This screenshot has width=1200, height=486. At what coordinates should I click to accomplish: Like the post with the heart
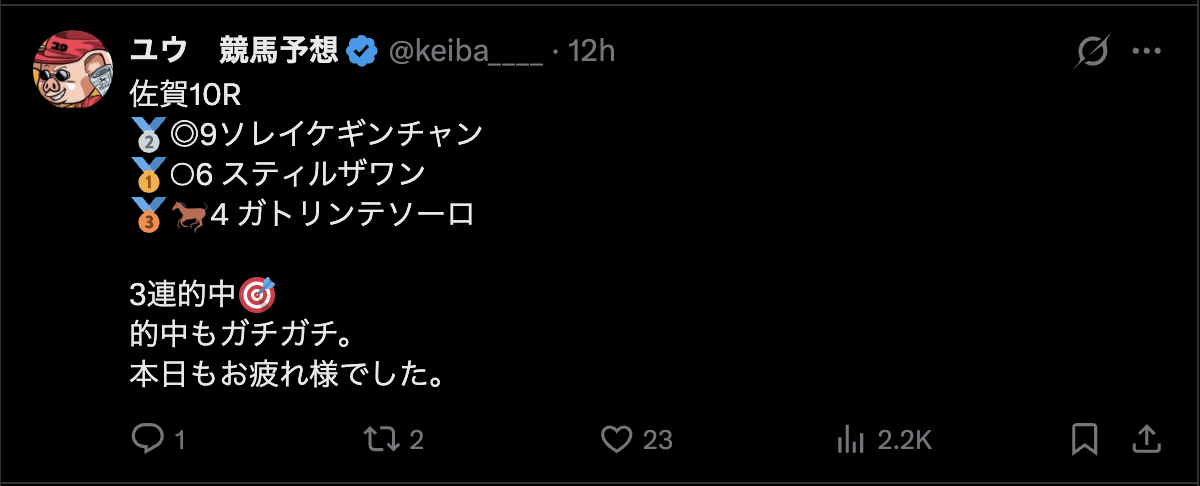pos(617,438)
